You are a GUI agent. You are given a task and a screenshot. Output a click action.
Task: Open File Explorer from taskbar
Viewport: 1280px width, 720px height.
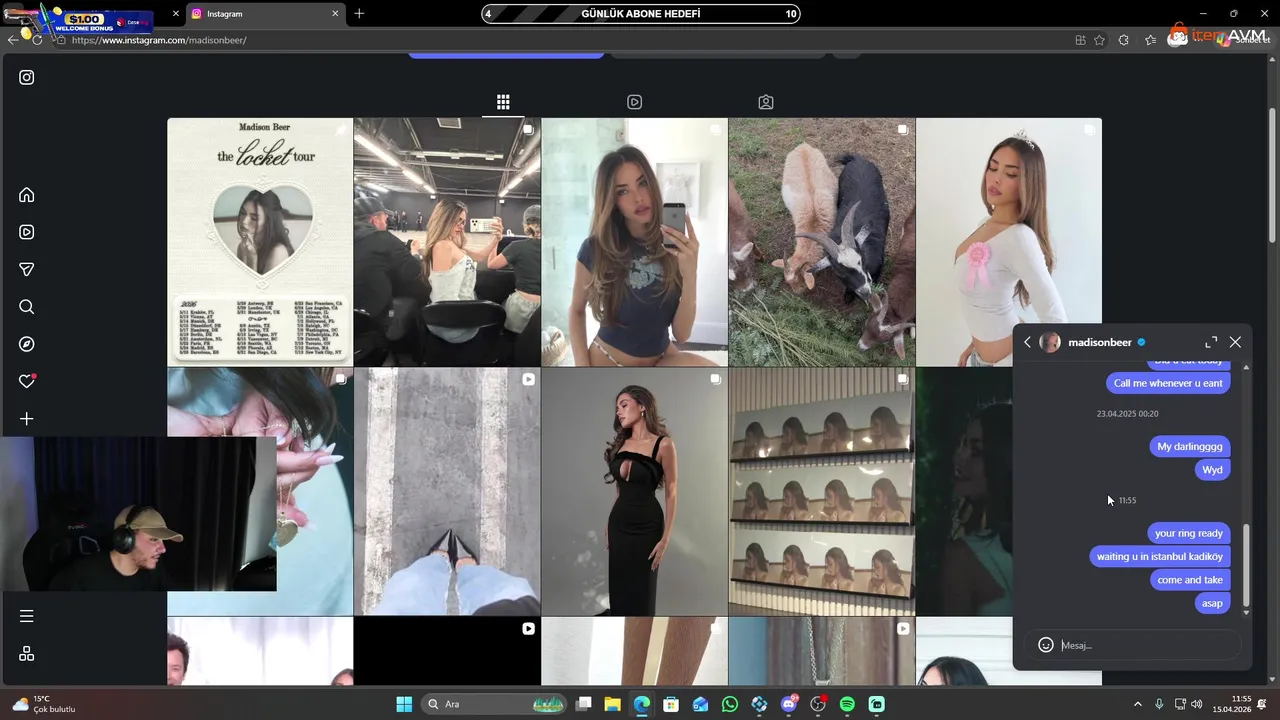pos(613,704)
